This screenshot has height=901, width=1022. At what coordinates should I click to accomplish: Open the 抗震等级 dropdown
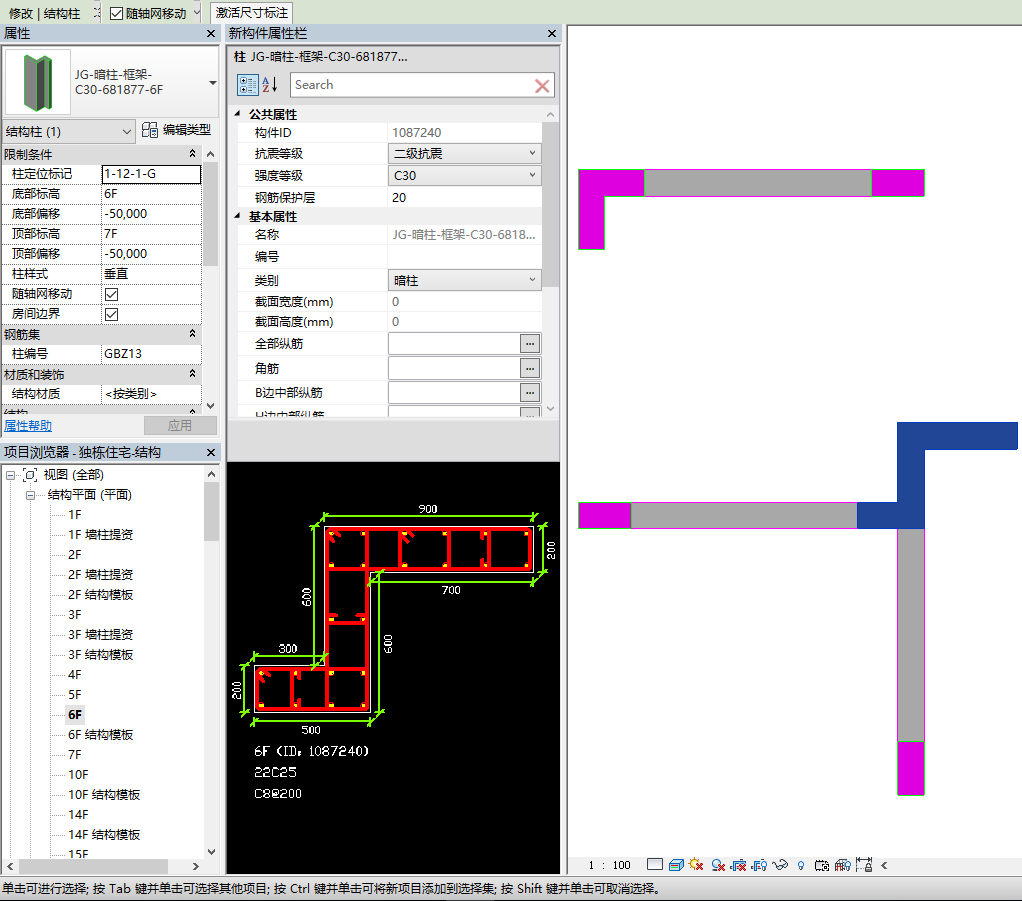tap(465, 153)
